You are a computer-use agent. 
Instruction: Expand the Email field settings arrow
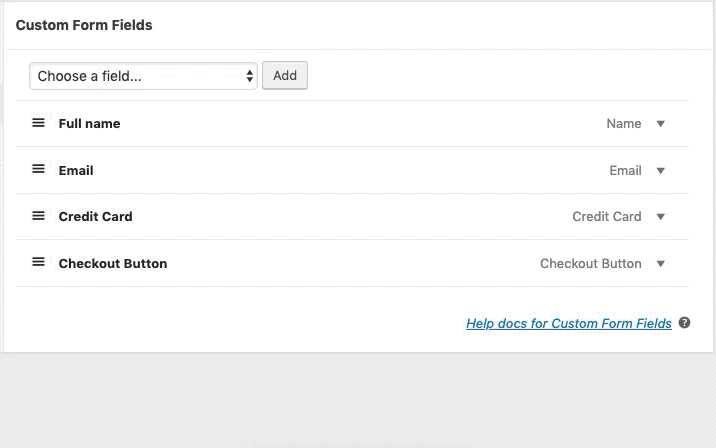pos(660,171)
